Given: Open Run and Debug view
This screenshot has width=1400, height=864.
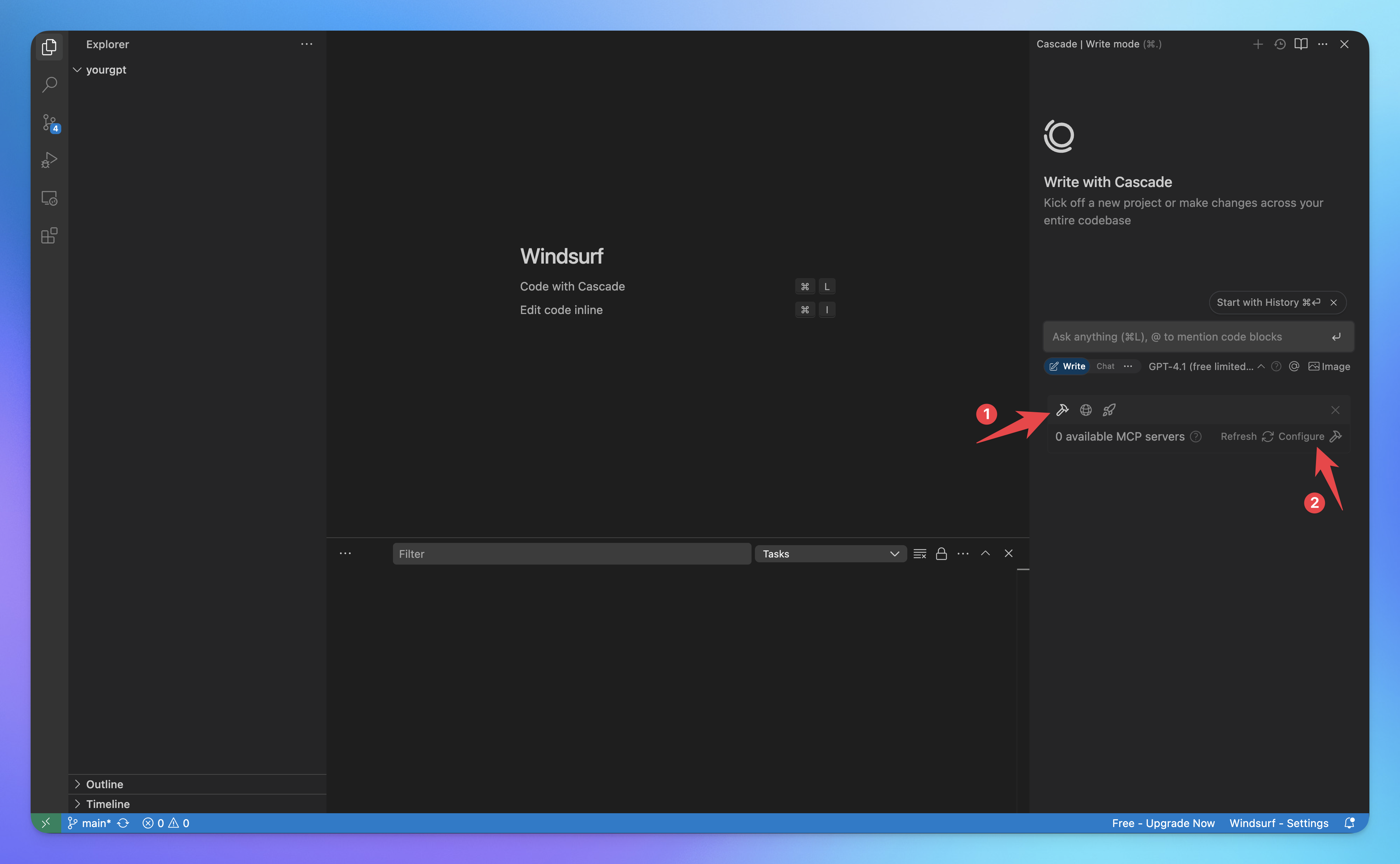Looking at the screenshot, I should click(x=49, y=160).
